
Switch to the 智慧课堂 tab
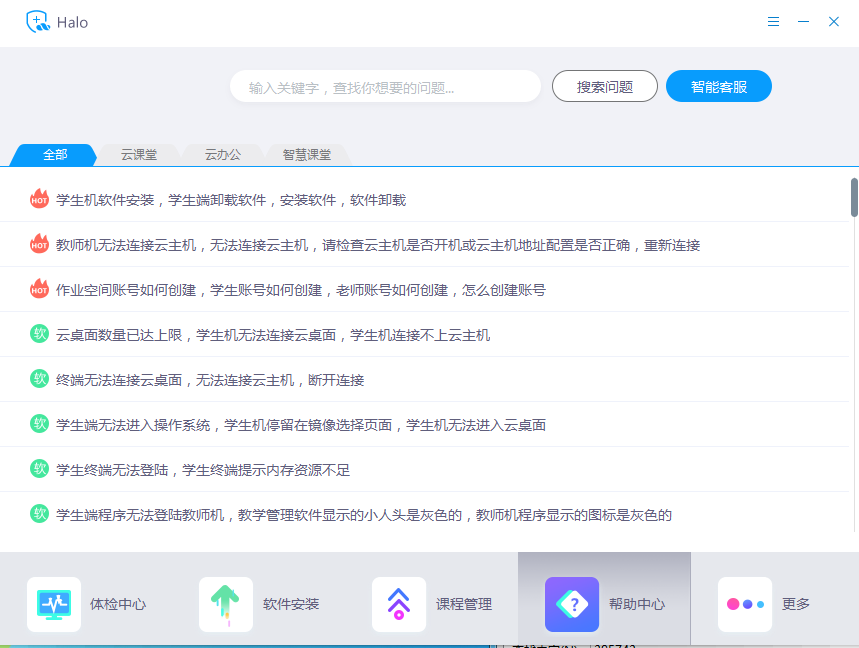(x=306, y=155)
